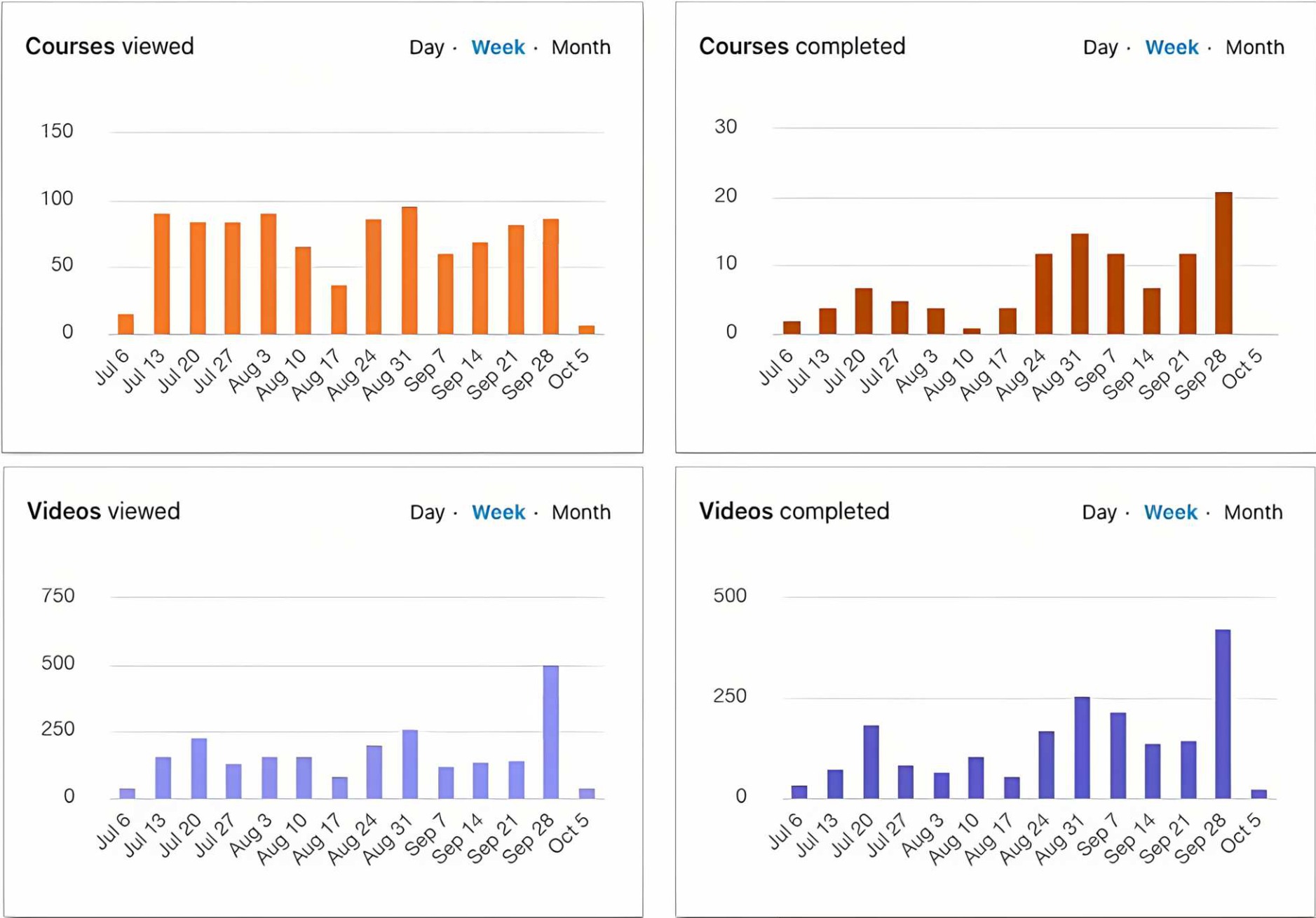Click the Jul 20 bar in Videos viewed

point(199,769)
